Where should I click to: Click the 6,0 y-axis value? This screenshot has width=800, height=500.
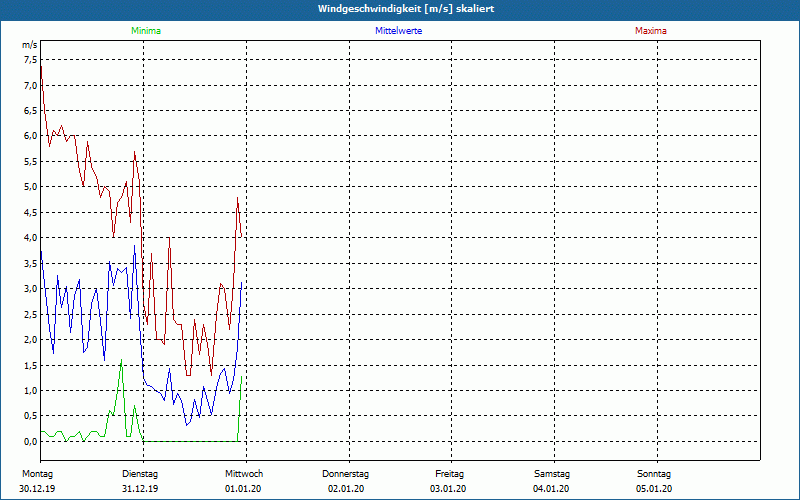tap(31, 136)
